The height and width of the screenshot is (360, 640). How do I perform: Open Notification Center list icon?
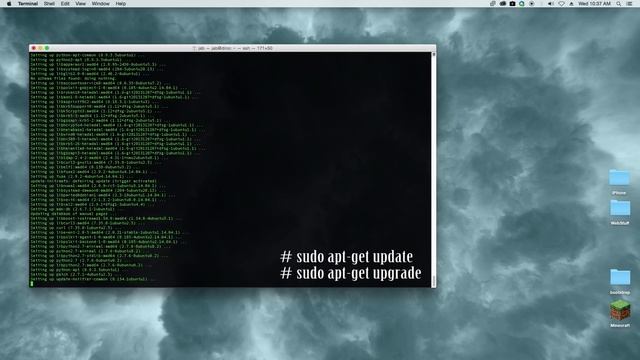(x=630, y=4)
